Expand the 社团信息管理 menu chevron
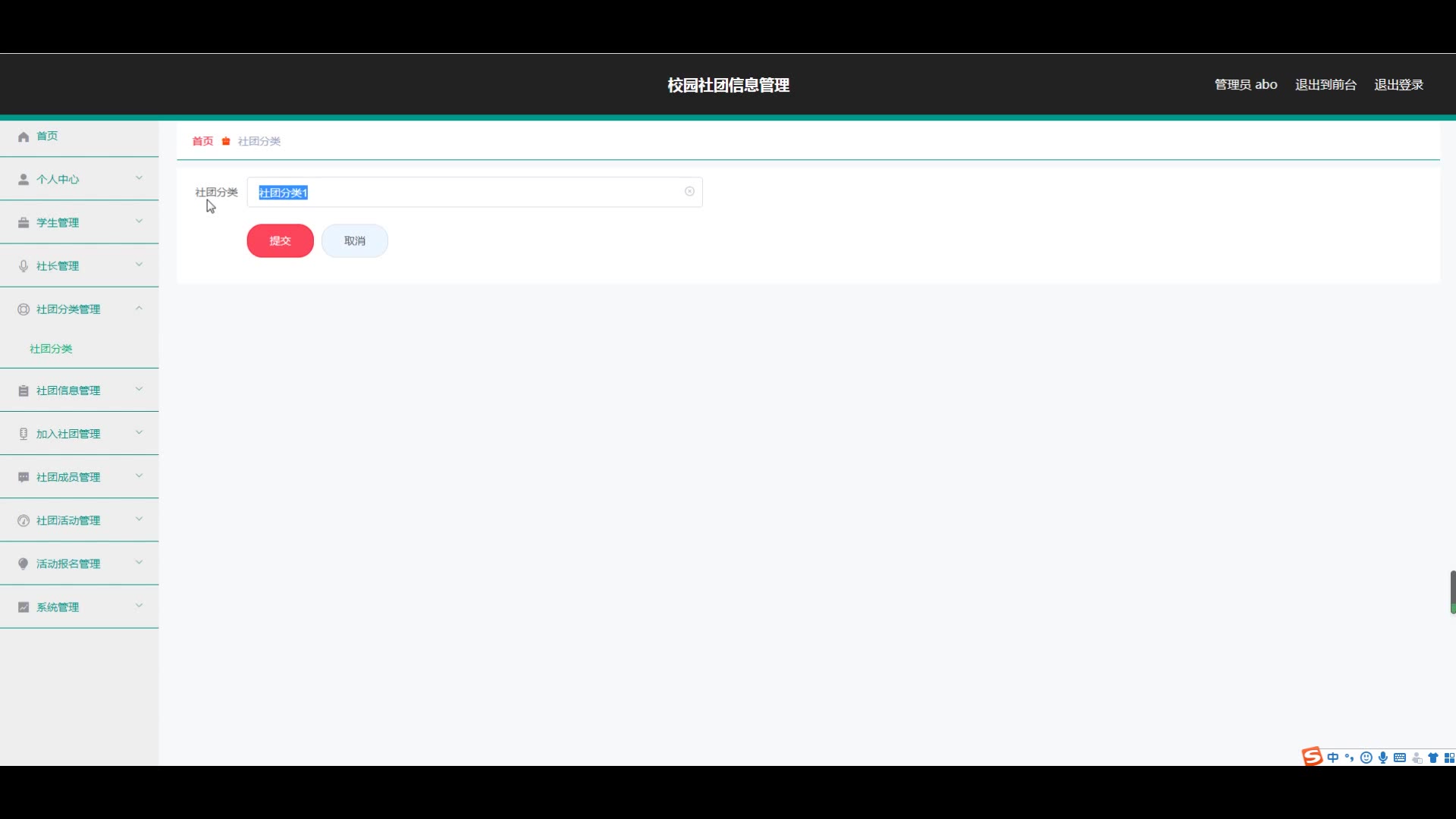 pos(139,389)
